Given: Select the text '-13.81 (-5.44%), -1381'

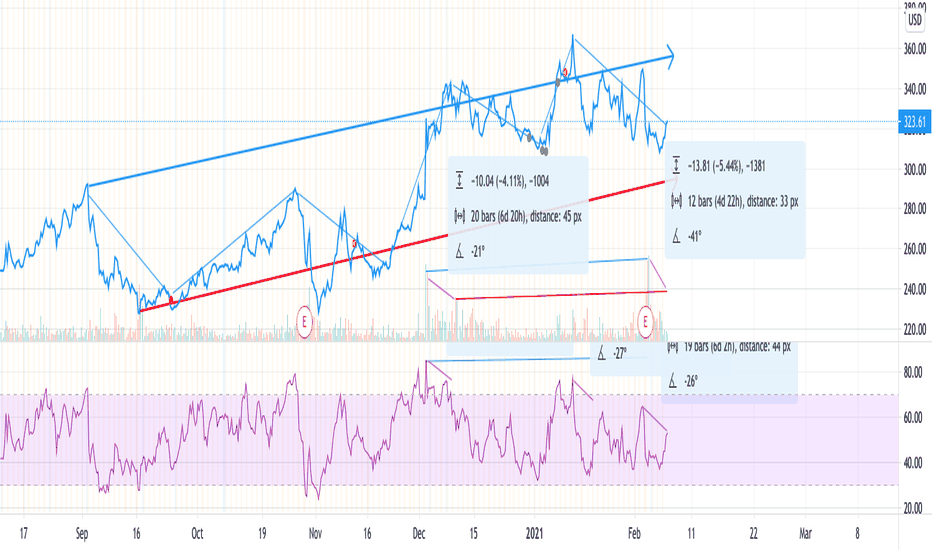Looking at the screenshot, I should tap(726, 166).
